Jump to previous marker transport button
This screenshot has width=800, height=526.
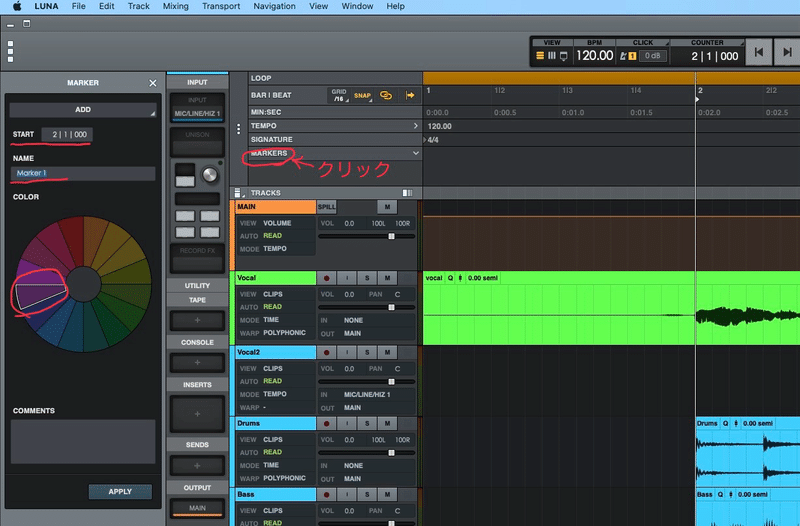pyautogui.click(x=759, y=52)
